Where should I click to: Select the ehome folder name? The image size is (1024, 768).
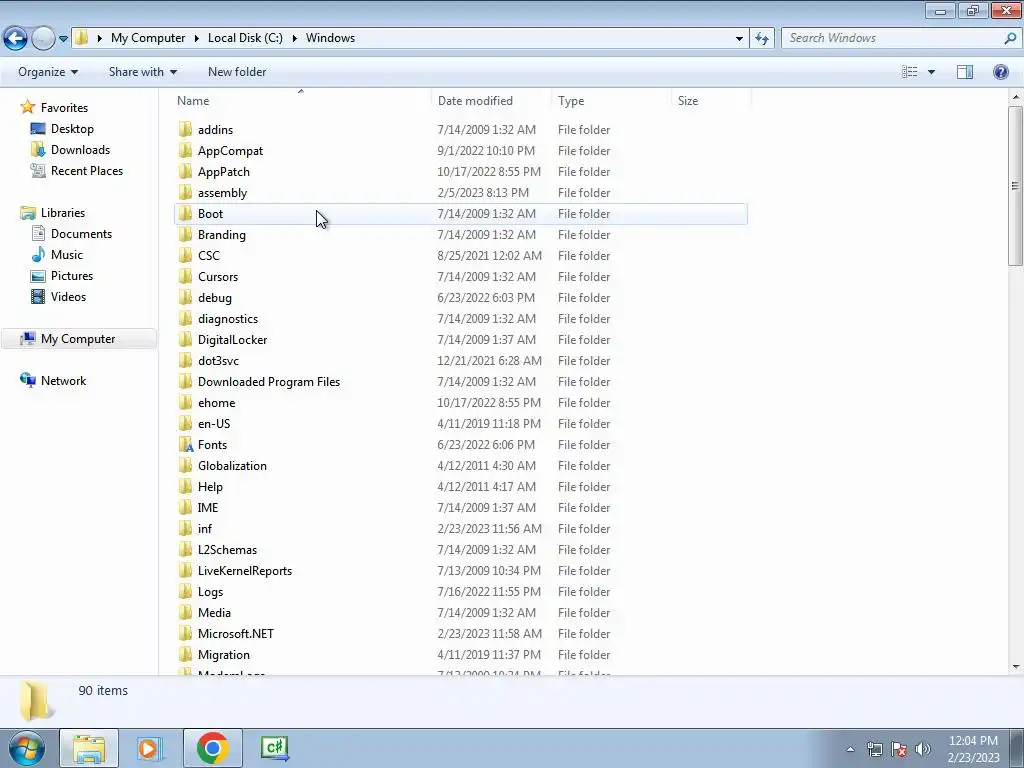pyautogui.click(x=216, y=403)
